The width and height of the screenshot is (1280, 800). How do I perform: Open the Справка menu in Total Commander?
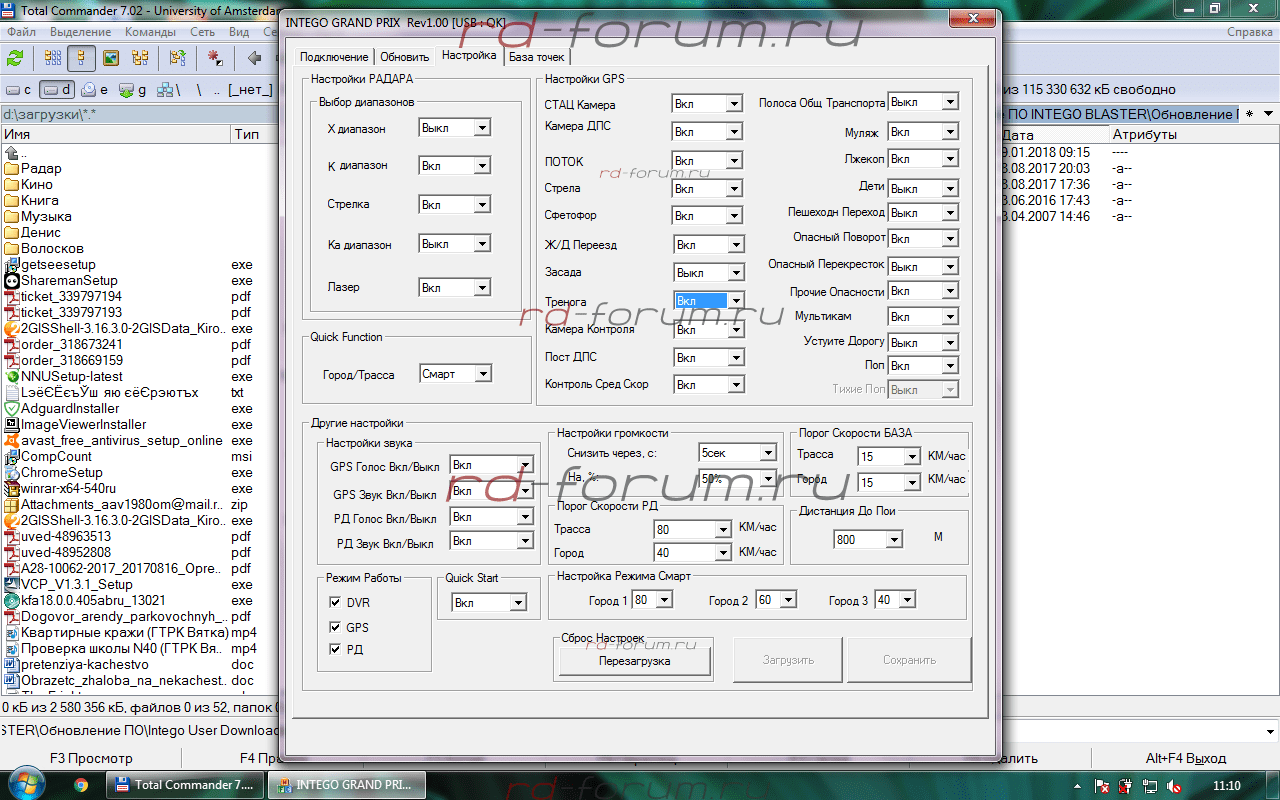[1250, 32]
